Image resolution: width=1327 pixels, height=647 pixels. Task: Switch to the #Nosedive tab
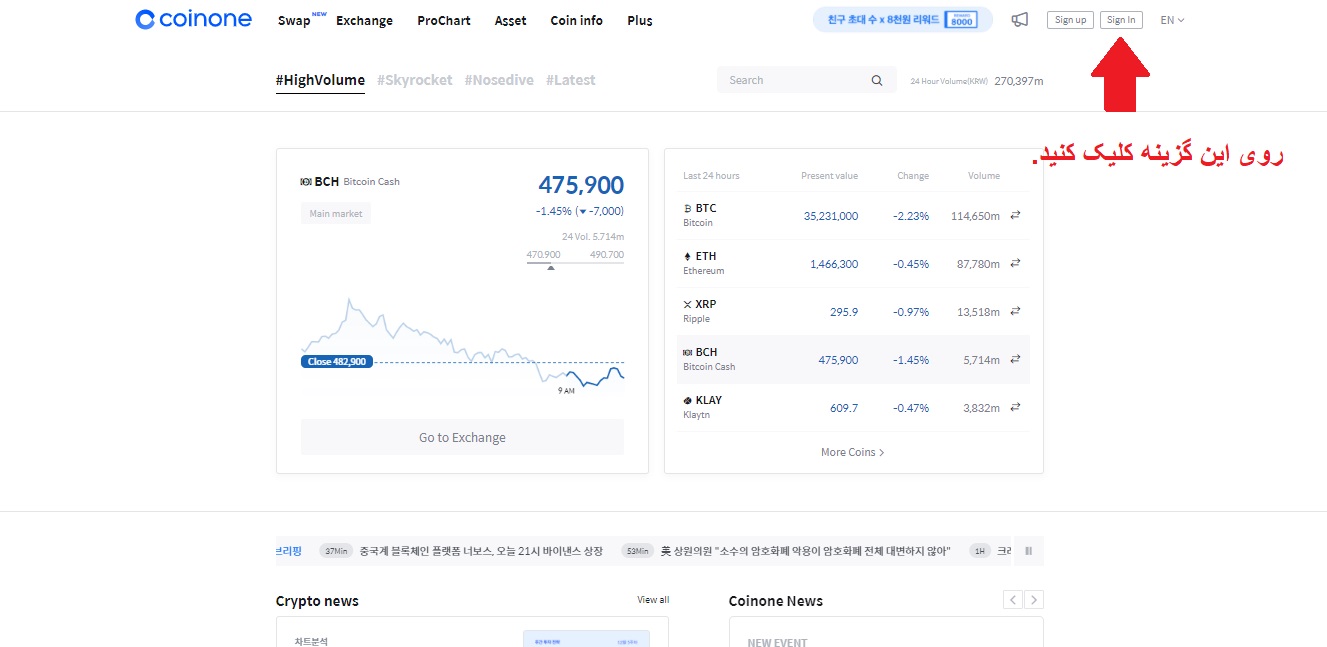499,80
